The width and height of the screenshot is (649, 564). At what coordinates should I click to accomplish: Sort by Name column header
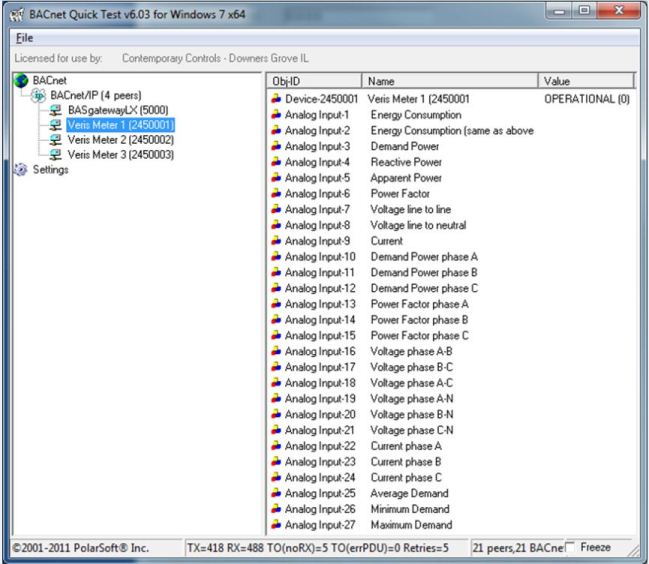tap(450, 81)
